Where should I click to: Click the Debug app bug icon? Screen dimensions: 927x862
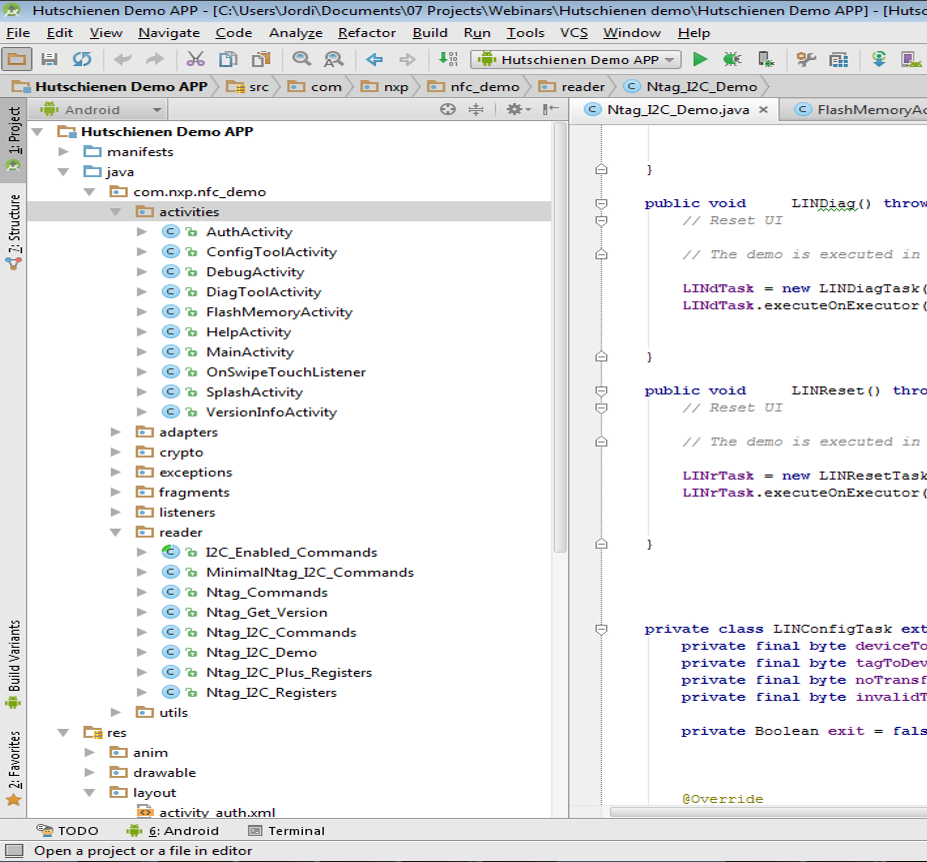coord(731,60)
